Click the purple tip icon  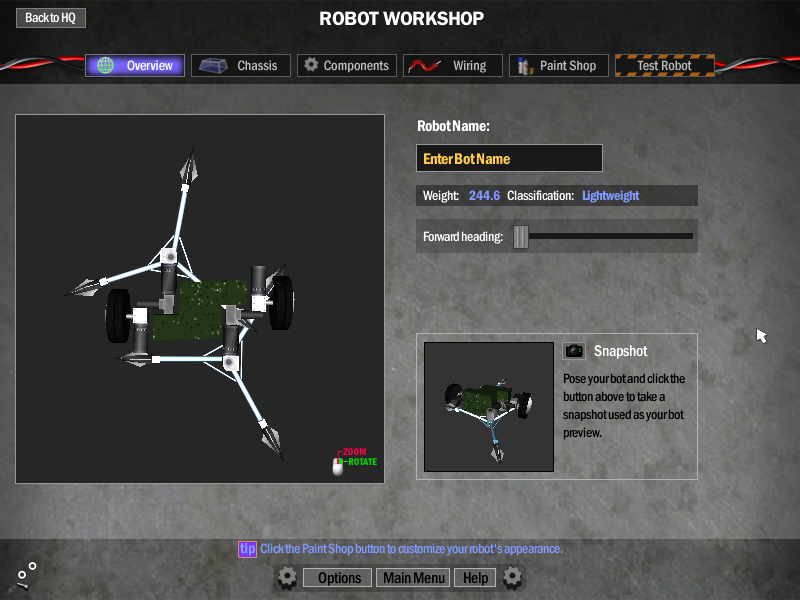point(247,549)
